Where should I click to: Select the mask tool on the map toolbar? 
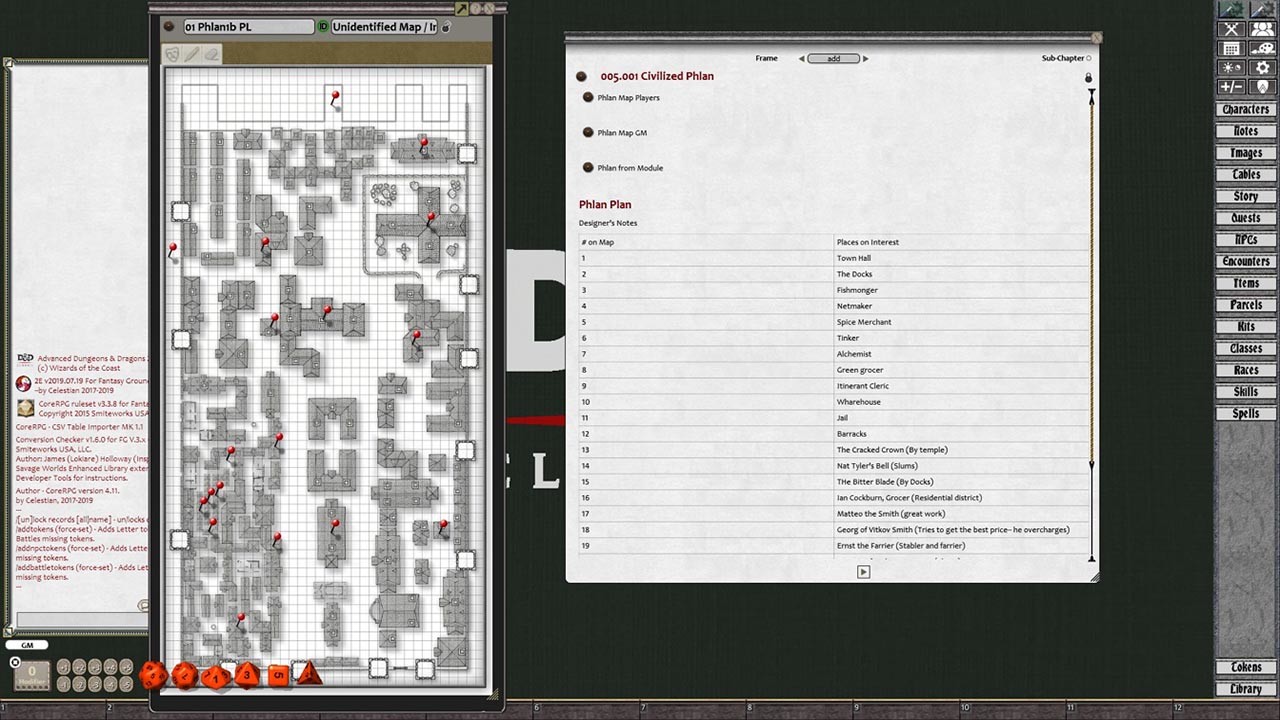tap(172, 54)
